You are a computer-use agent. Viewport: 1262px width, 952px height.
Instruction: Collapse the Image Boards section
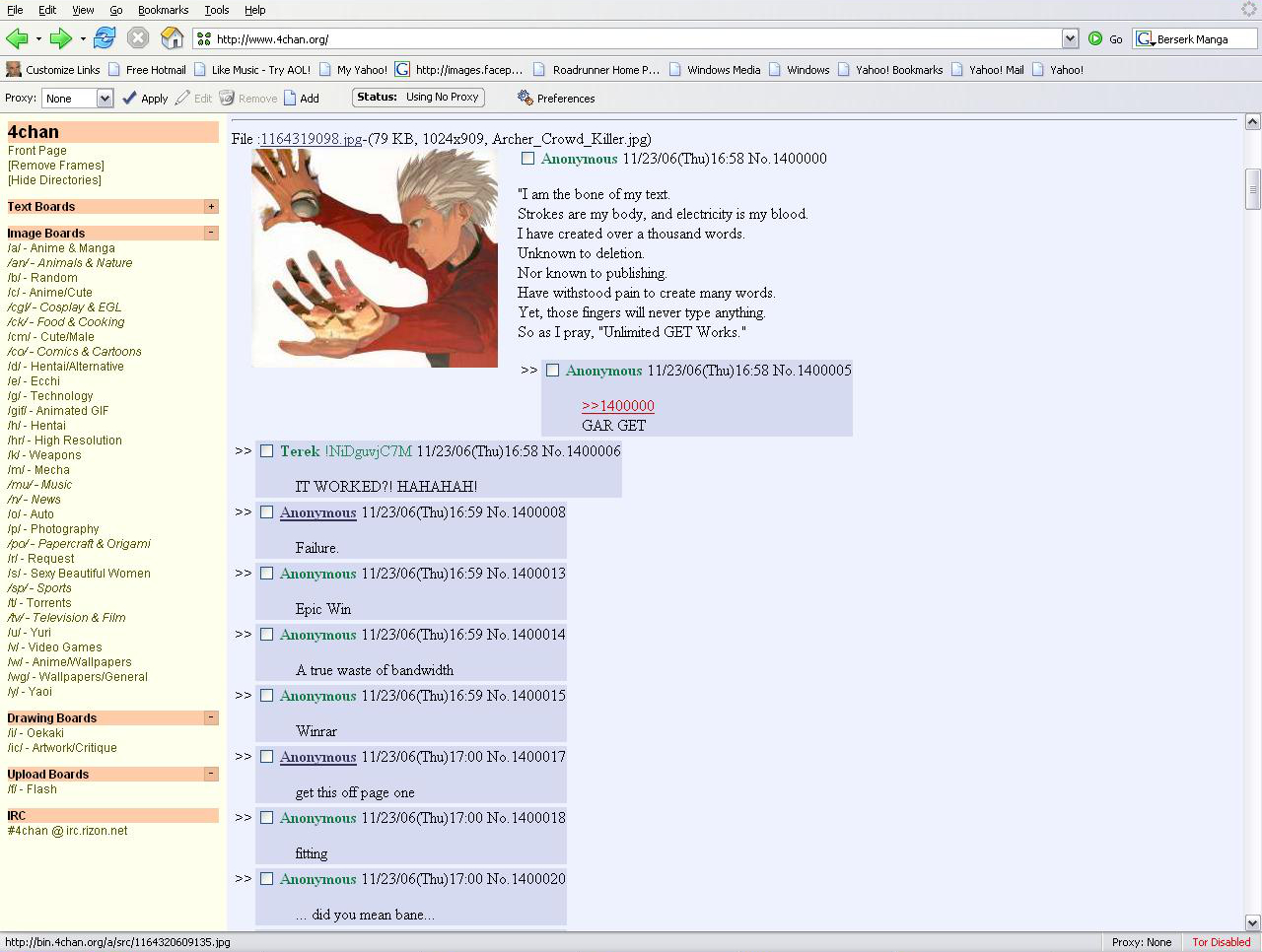click(x=211, y=234)
